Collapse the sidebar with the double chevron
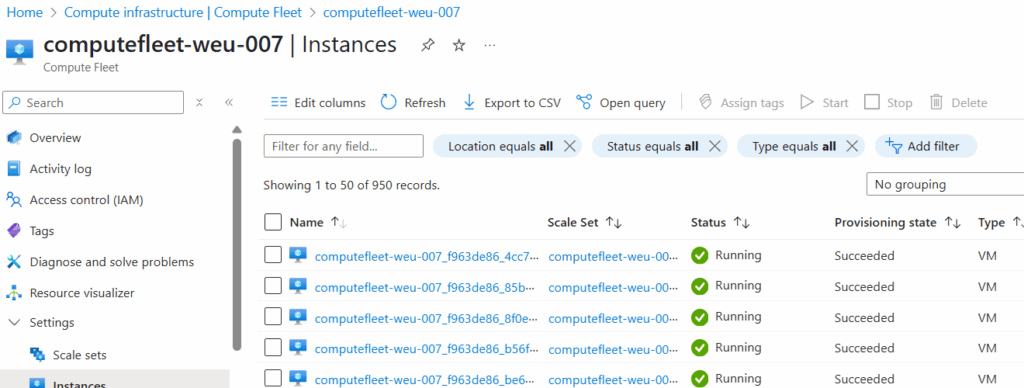The width and height of the screenshot is (1024, 388). (x=229, y=103)
